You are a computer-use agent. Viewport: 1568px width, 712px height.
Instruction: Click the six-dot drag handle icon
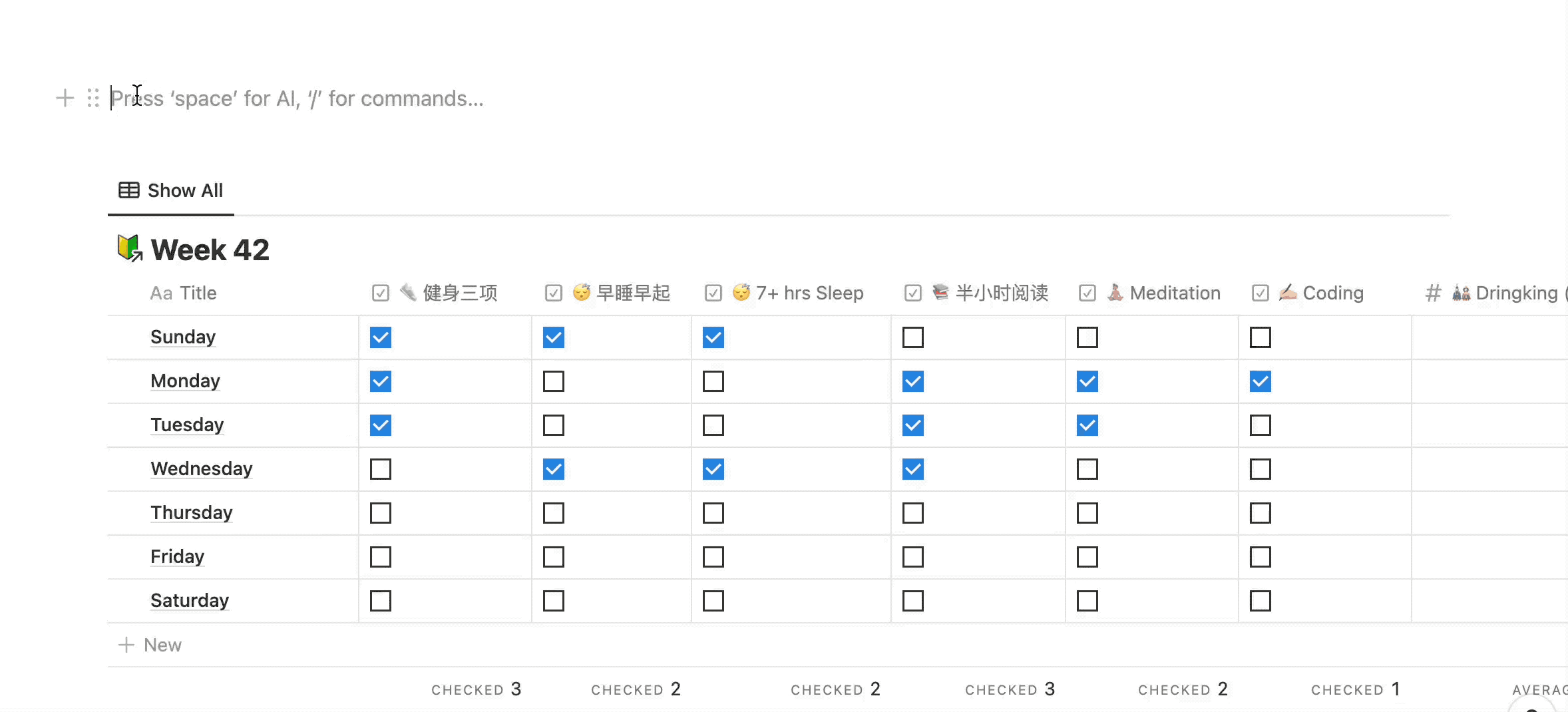(93, 98)
